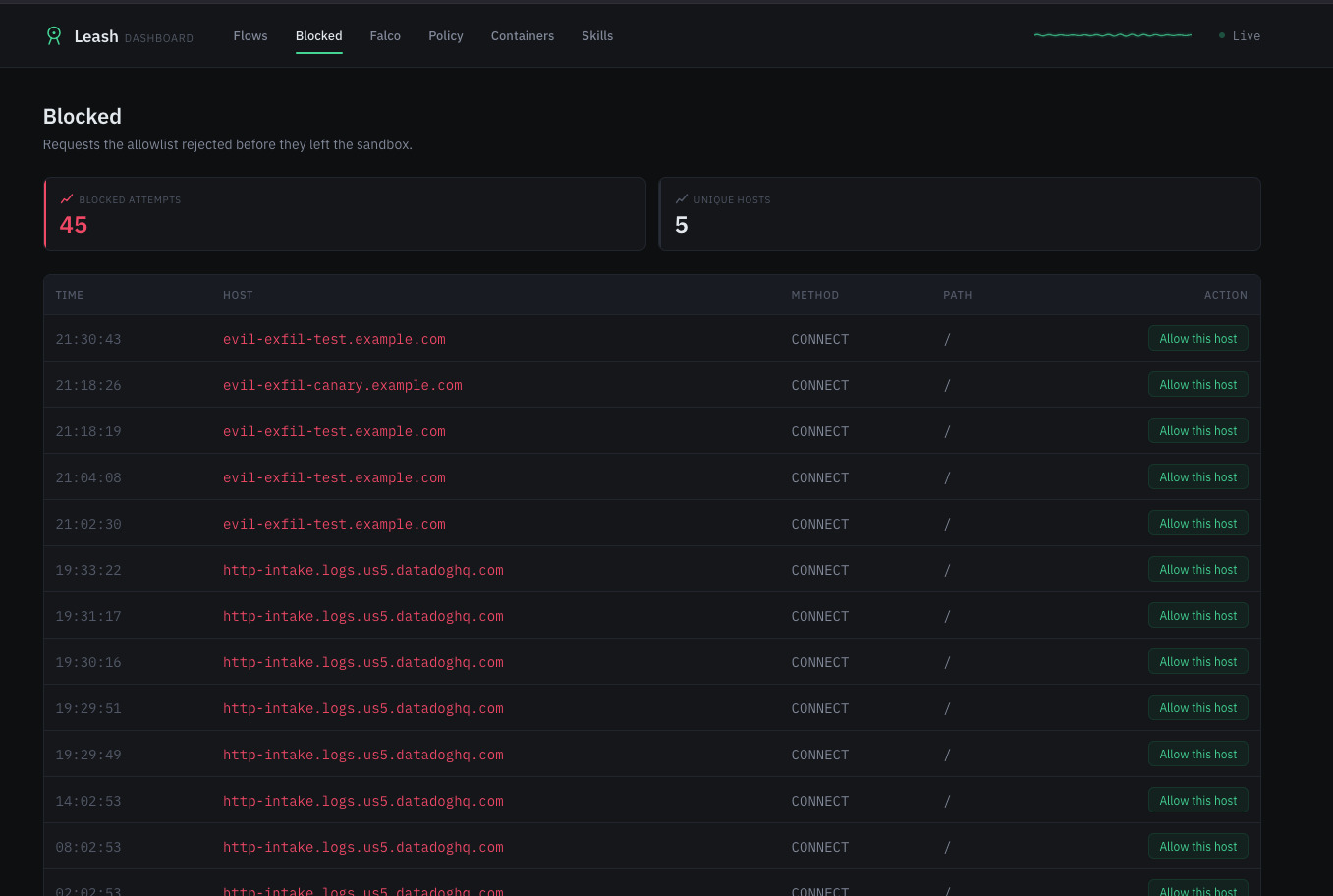
Task: Click the Unique Hosts trend icon
Action: point(682,198)
